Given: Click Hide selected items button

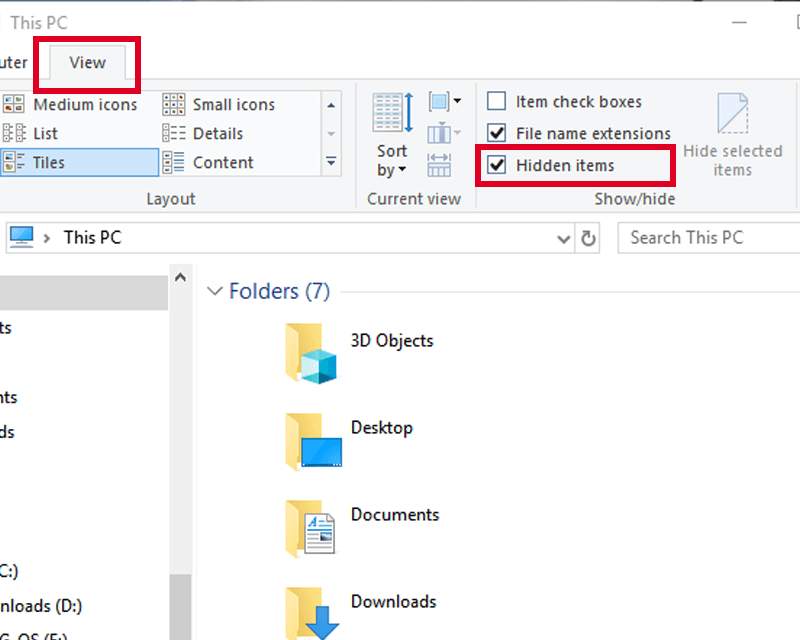Looking at the screenshot, I should click(732, 135).
